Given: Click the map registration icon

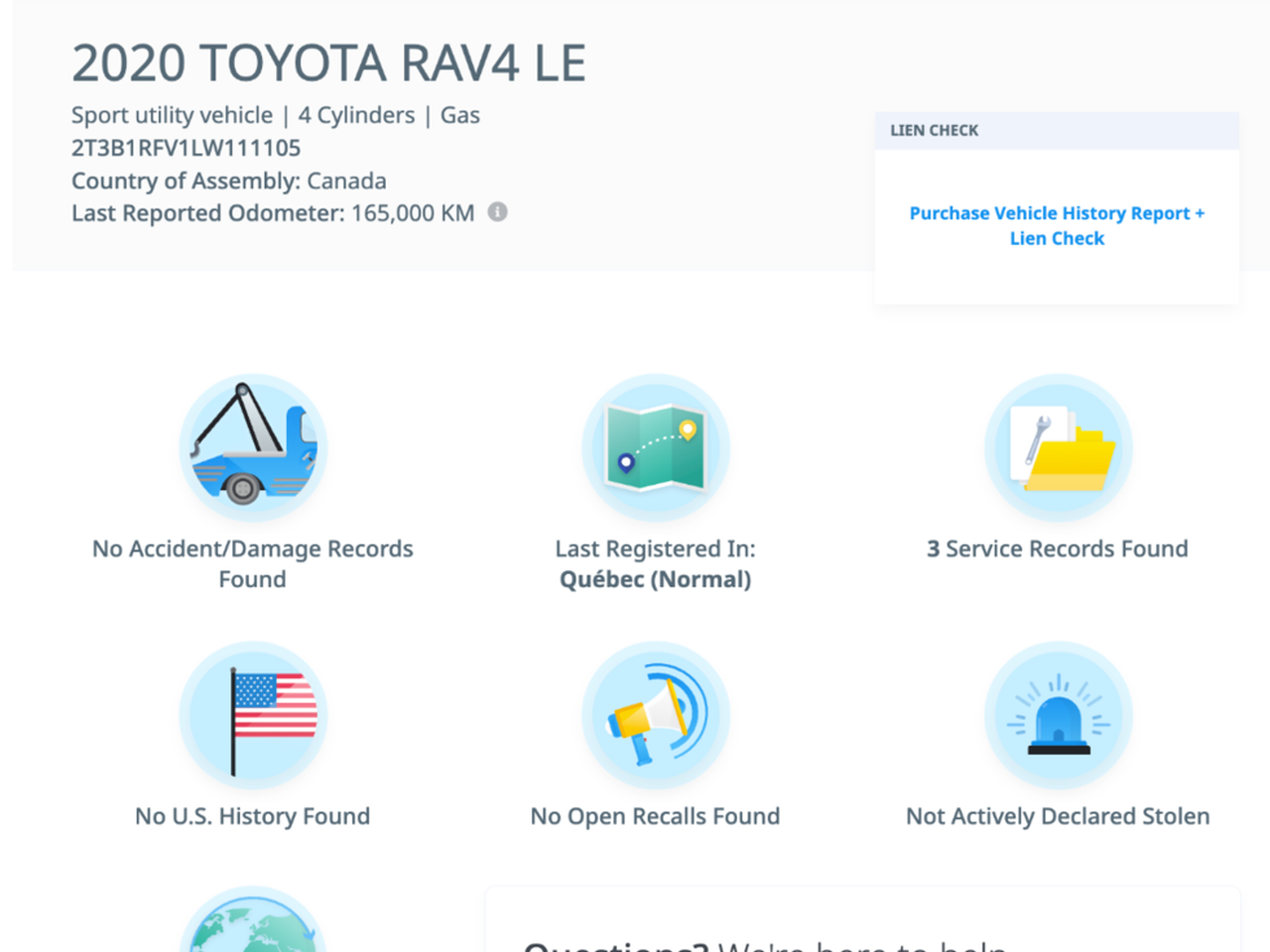Looking at the screenshot, I should 655,448.
